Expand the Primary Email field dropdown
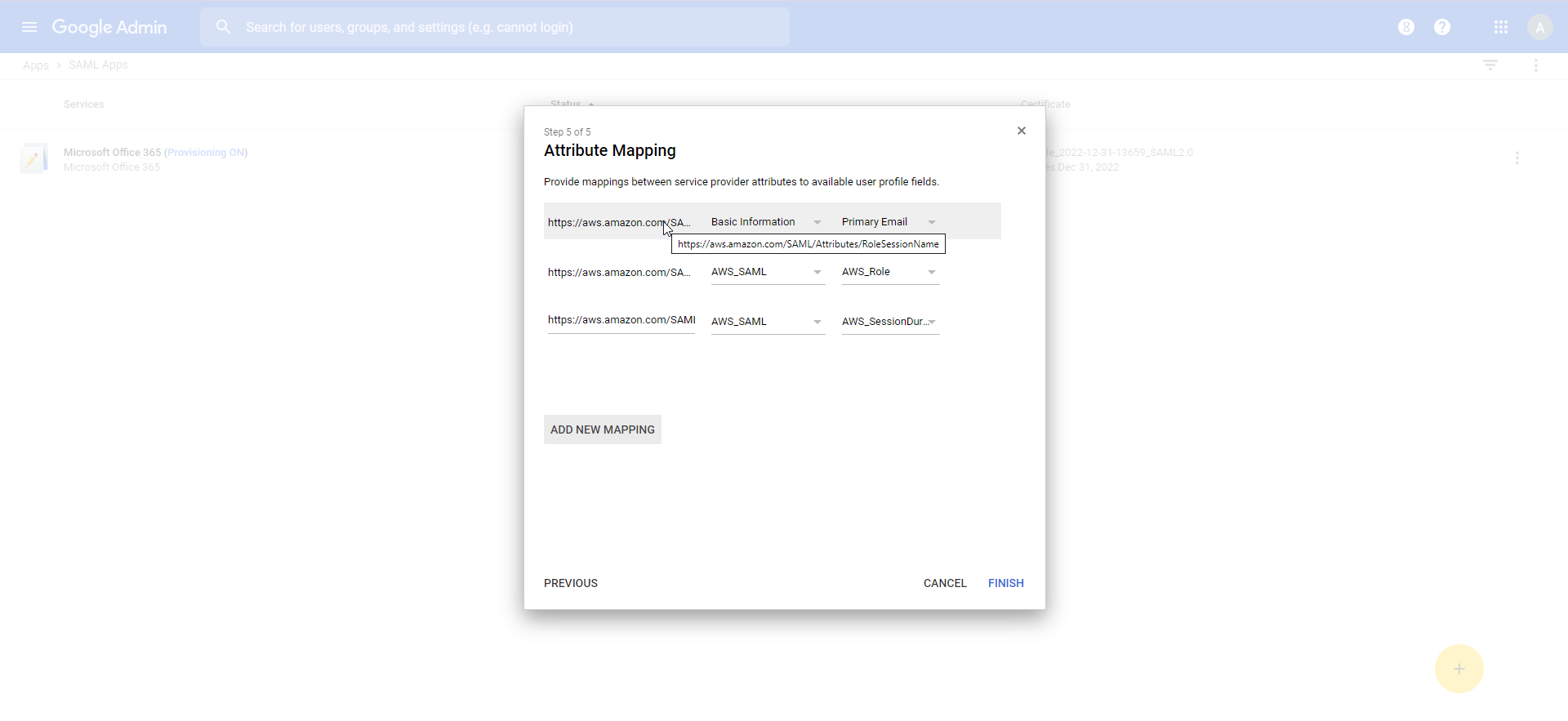 (890, 222)
